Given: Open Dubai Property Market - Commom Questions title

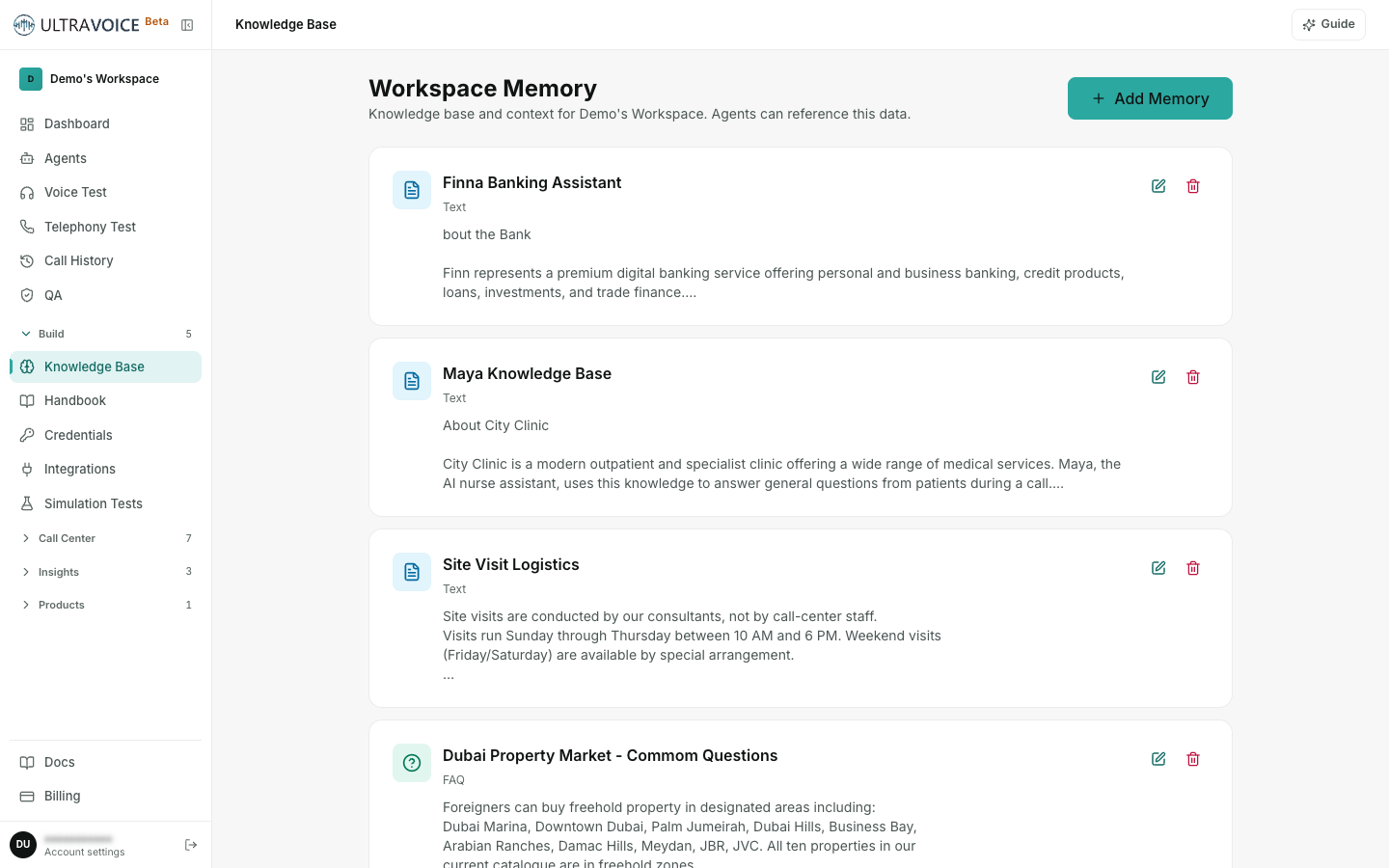Looking at the screenshot, I should (610, 755).
